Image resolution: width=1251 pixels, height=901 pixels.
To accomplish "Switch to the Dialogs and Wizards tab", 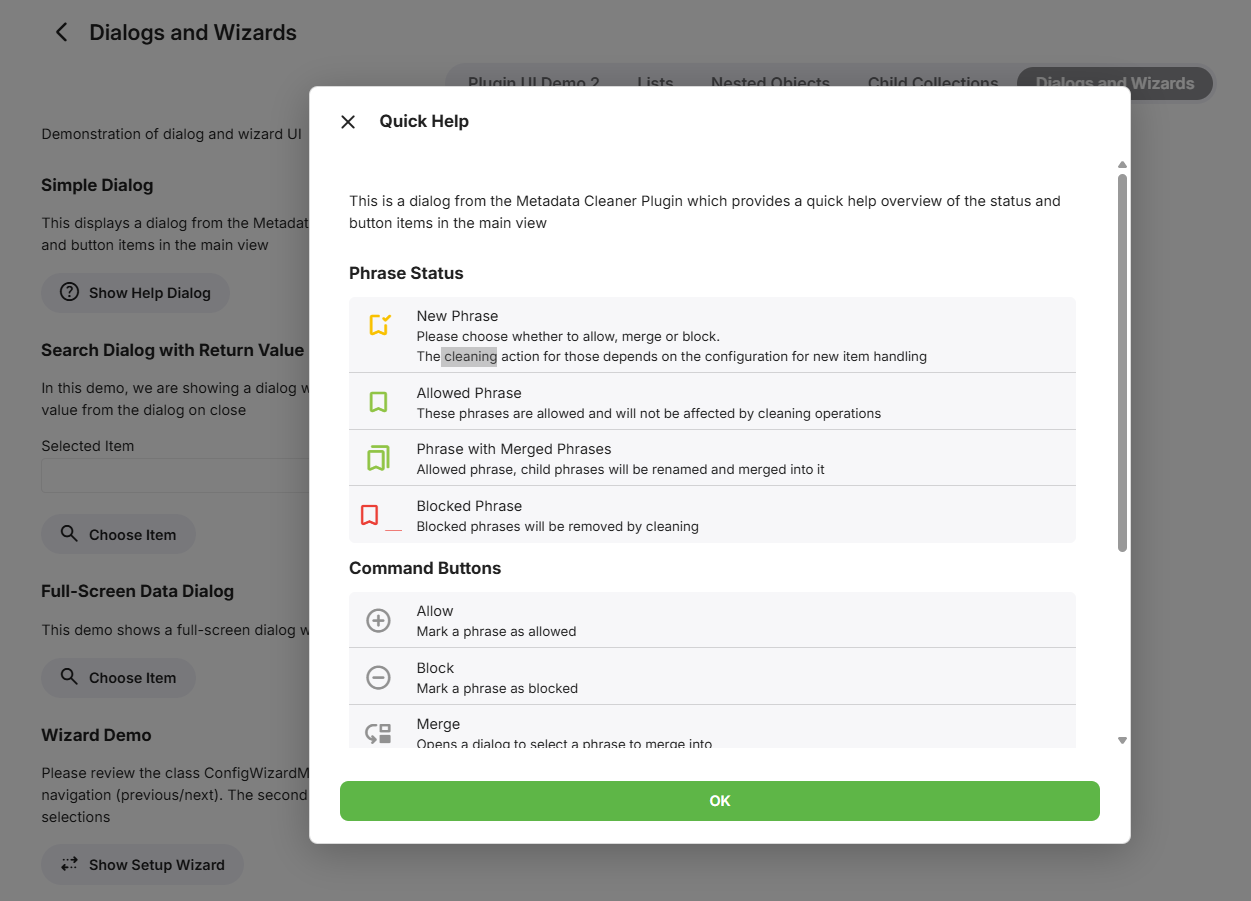I will [x=1114, y=84].
